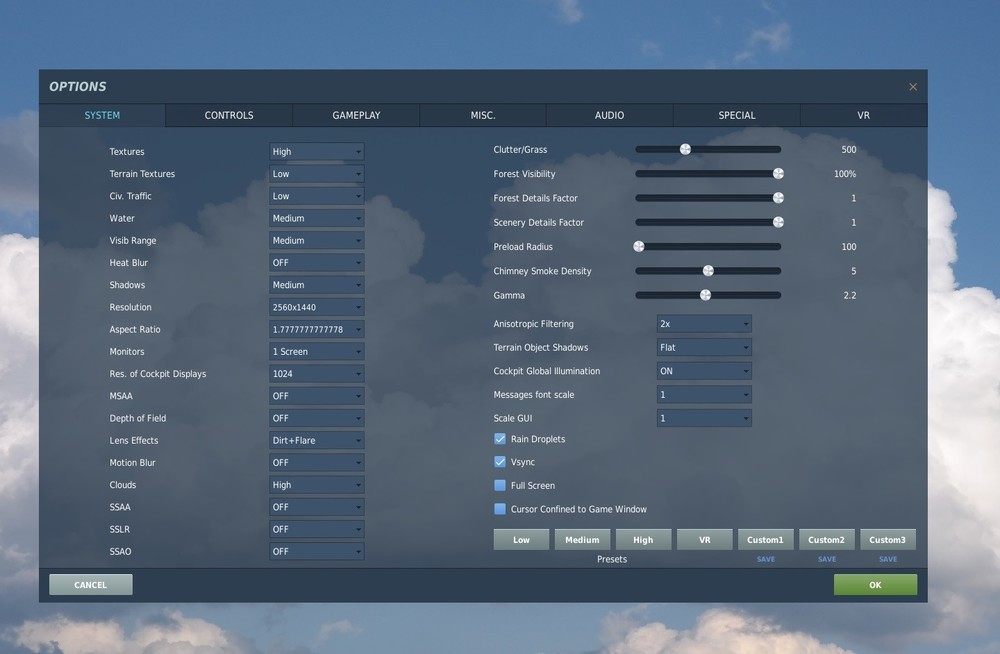Open the SSLR dropdown
Screen dimensions: 1000x654
coord(316,530)
